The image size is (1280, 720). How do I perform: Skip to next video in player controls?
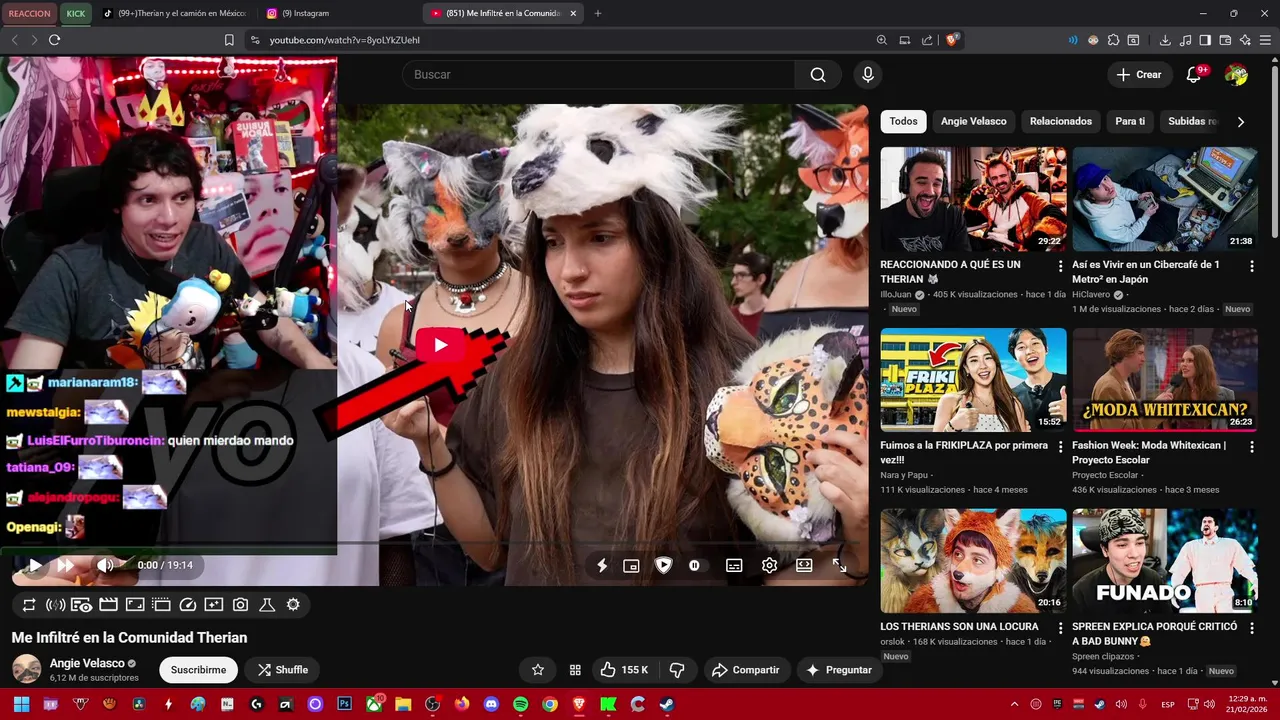pyautogui.click(x=66, y=565)
